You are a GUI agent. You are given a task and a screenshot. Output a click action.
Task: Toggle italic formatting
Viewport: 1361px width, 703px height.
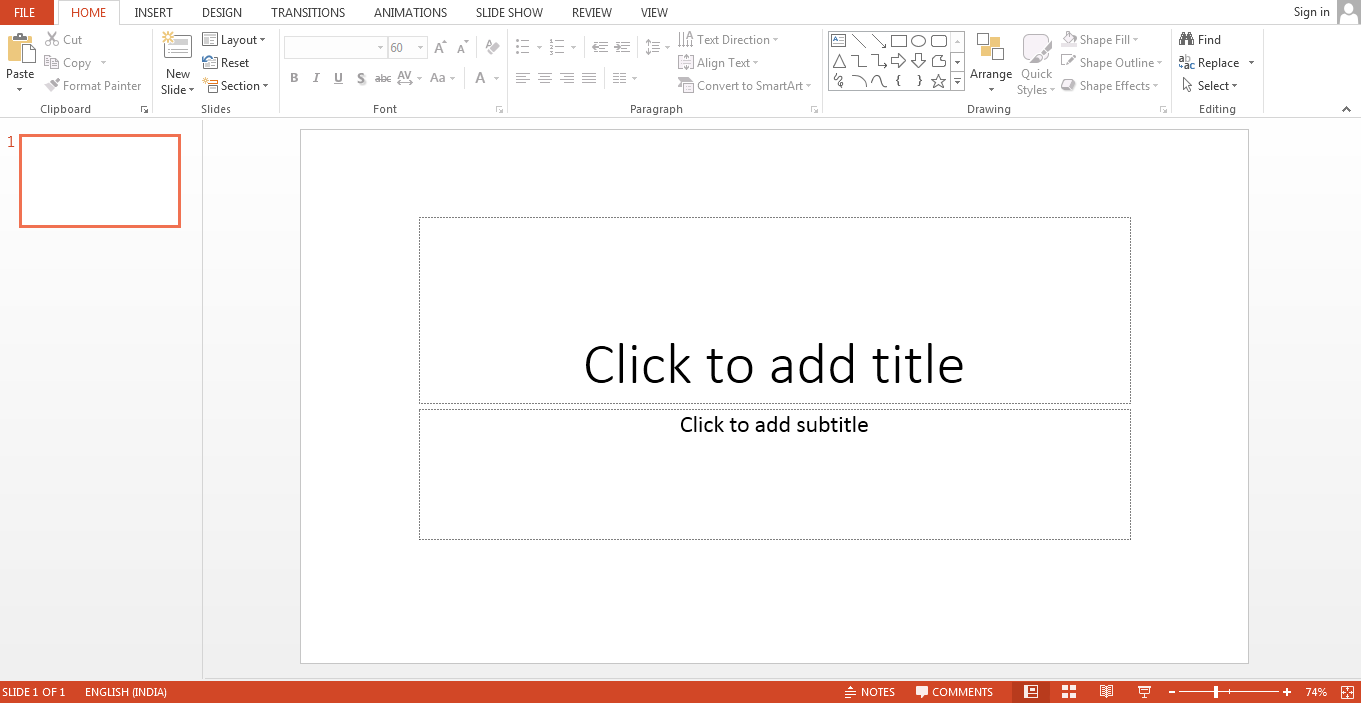(x=315, y=78)
